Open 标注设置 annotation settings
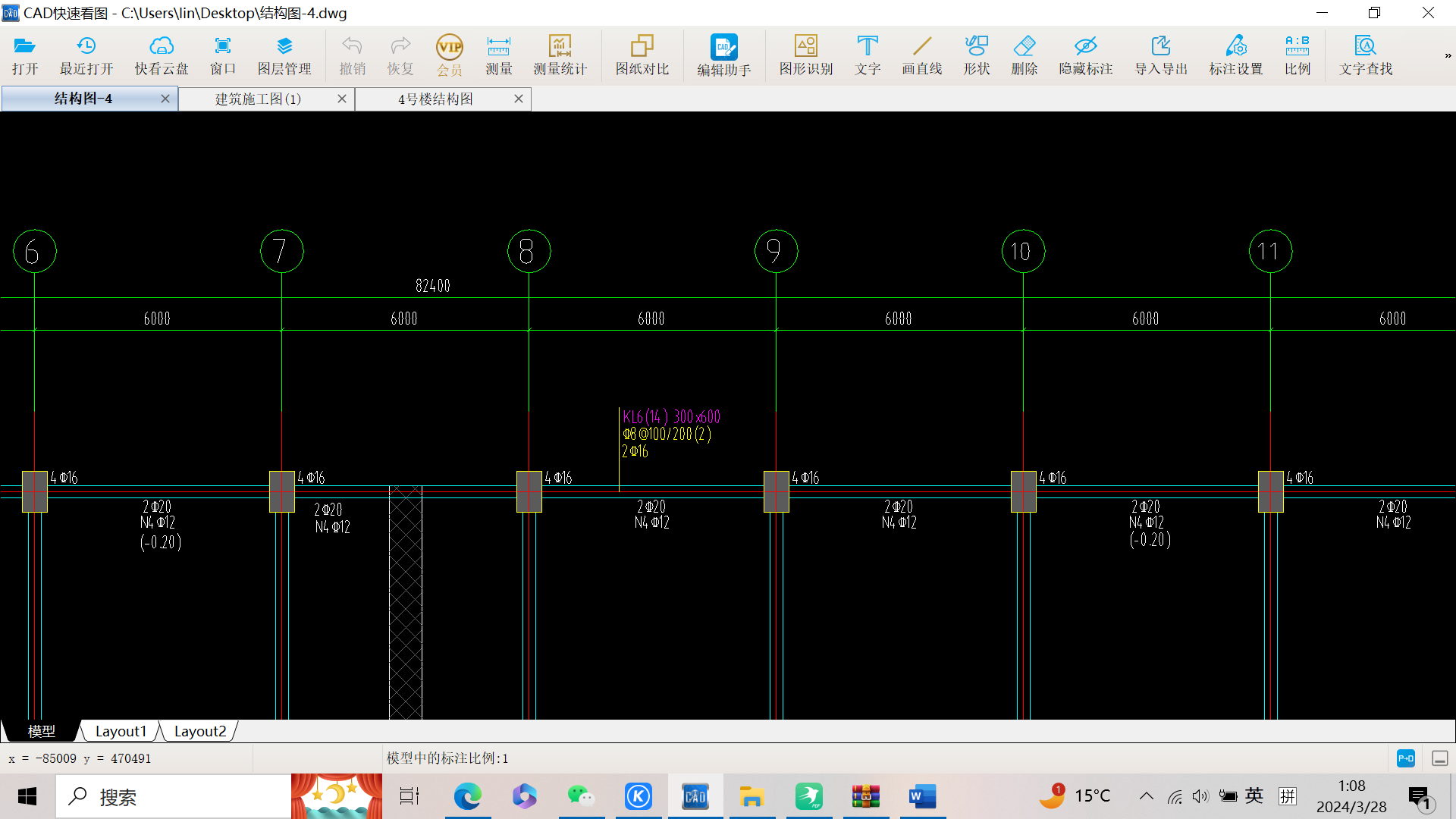 coord(1236,55)
